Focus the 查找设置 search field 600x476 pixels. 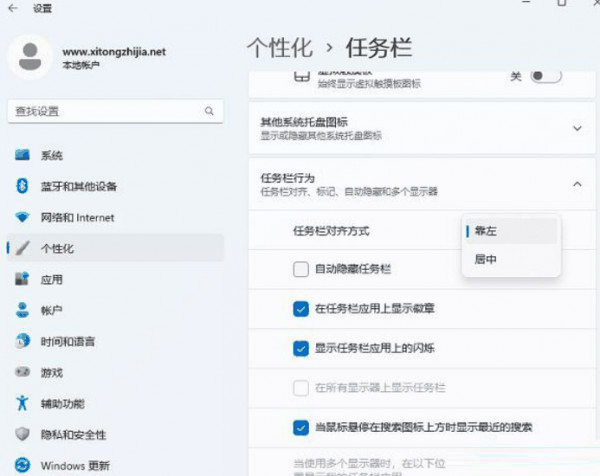(x=115, y=111)
